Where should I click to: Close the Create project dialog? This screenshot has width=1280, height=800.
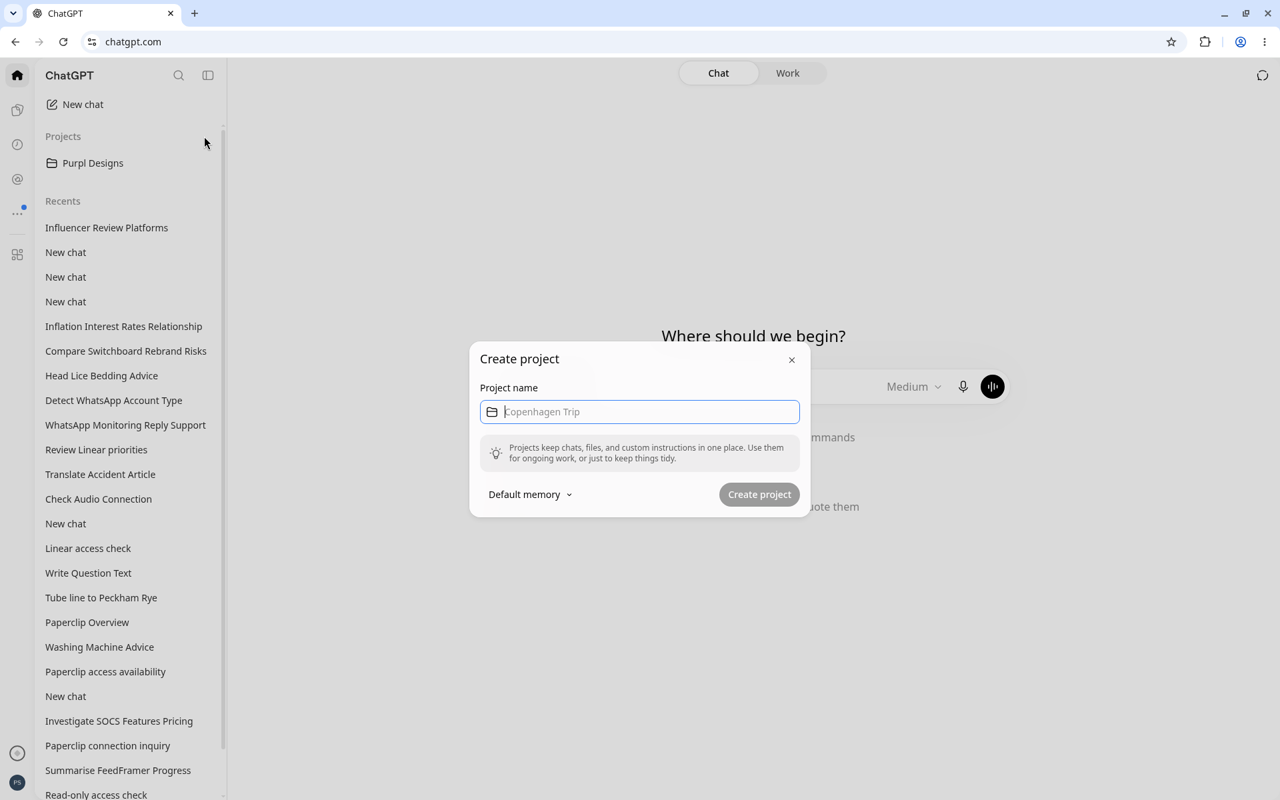pyautogui.click(x=792, y=360)
